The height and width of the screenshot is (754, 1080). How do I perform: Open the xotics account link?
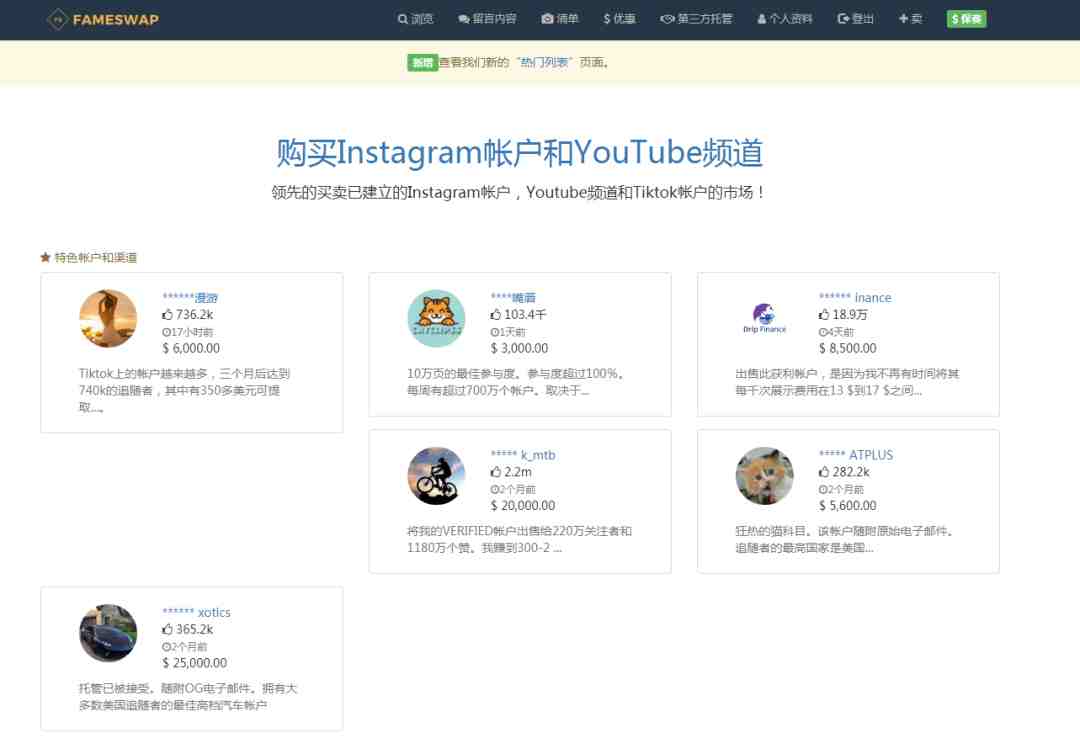[x=196, y=613]
